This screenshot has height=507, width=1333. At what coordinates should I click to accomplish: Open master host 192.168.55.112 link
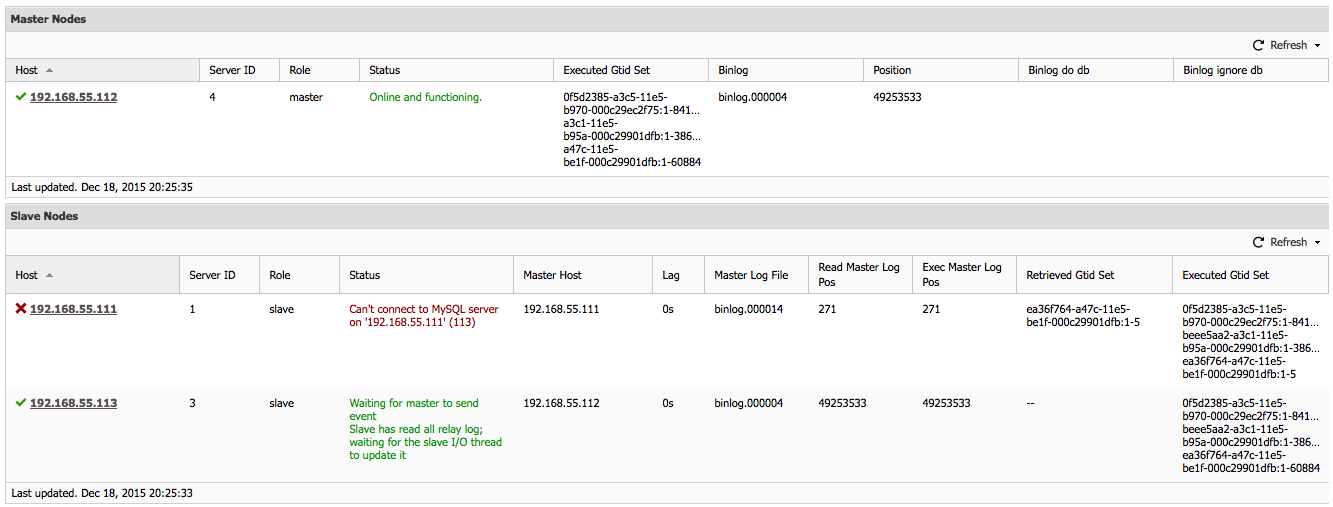point(73,97)
